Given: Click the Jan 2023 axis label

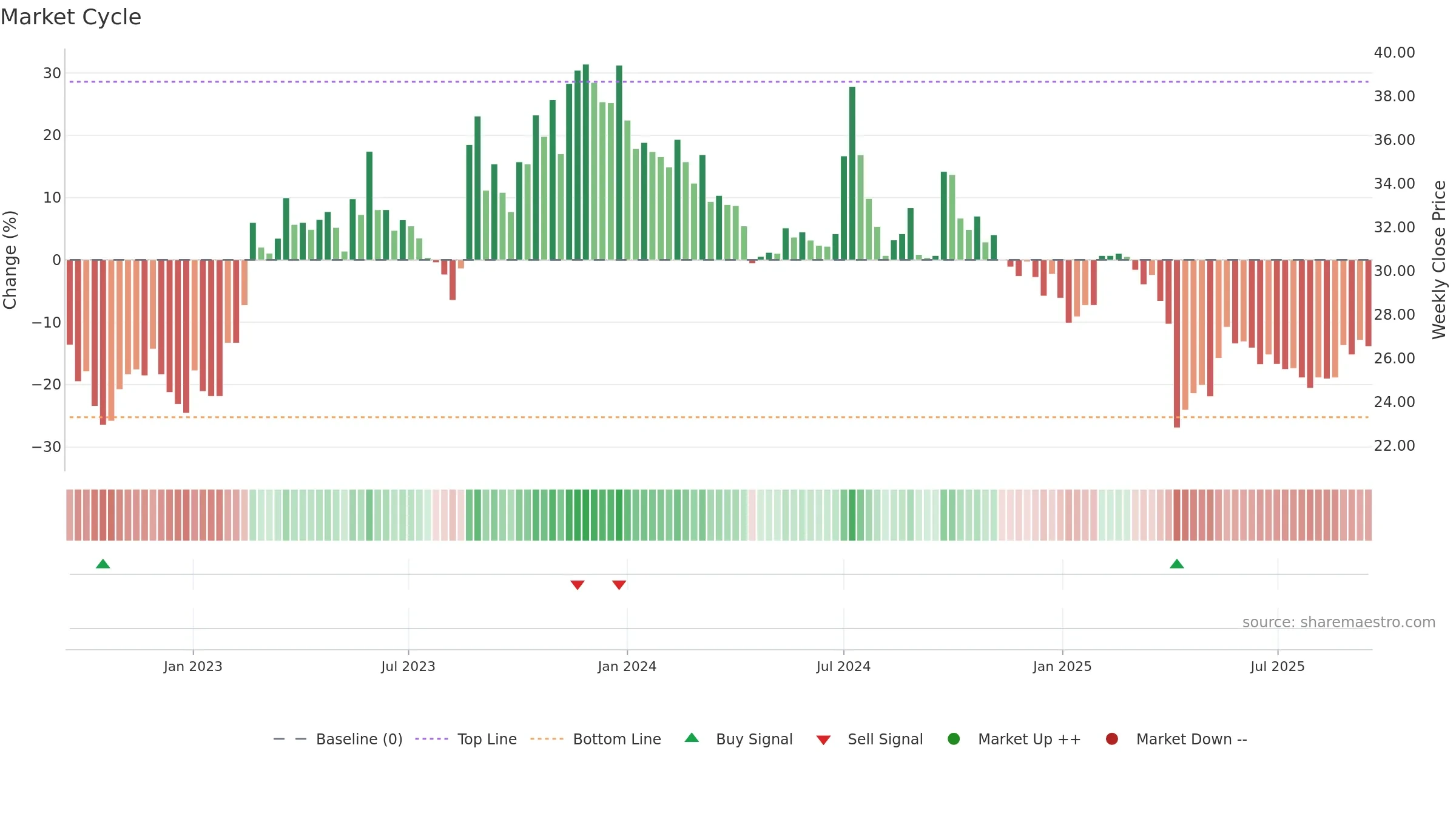Looking at the screenshot, I should click(x=193, y=667).
